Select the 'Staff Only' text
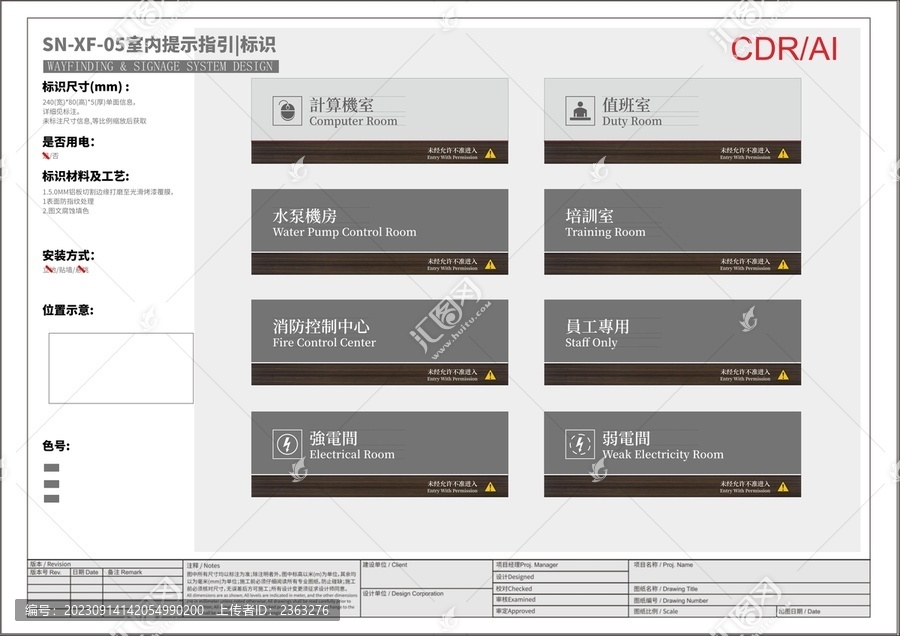The image size is (900, 636). tap(591, 343)
